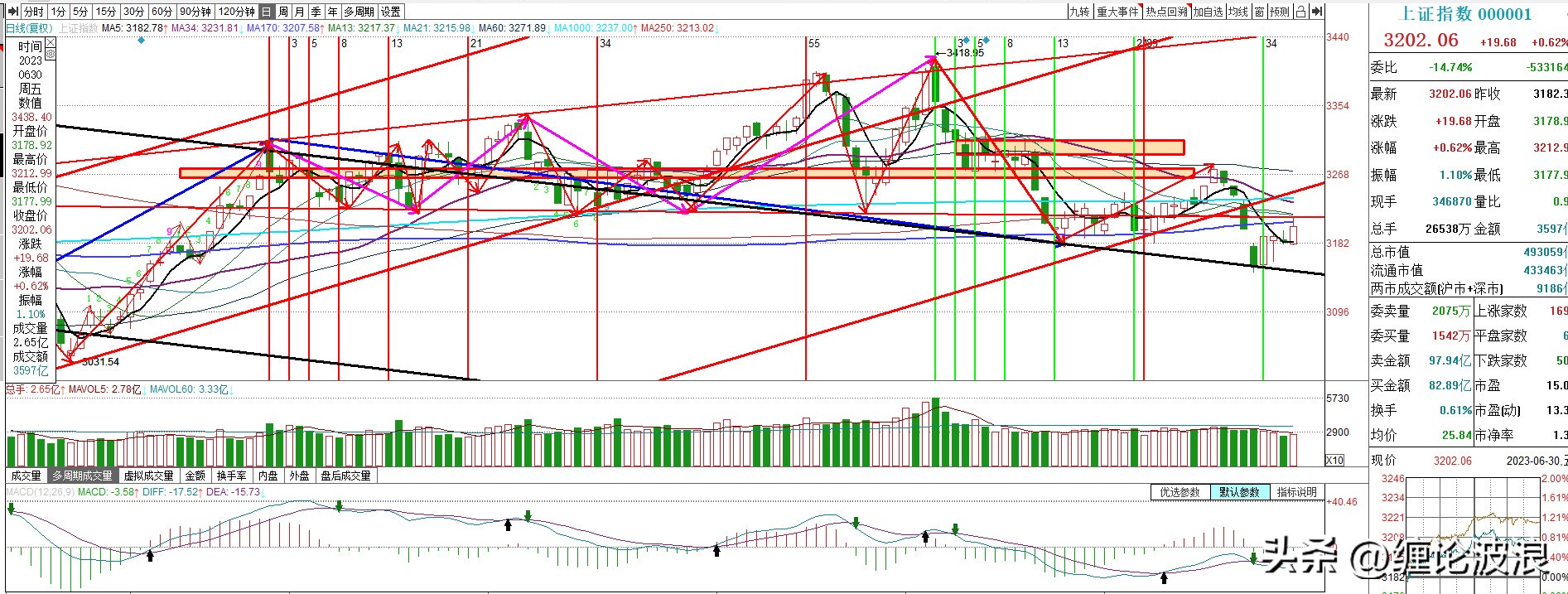The width and height of the screenshot is (1568, 594).
Task: Toggle 均线 moving averages
Action: tap(1238, 12)
